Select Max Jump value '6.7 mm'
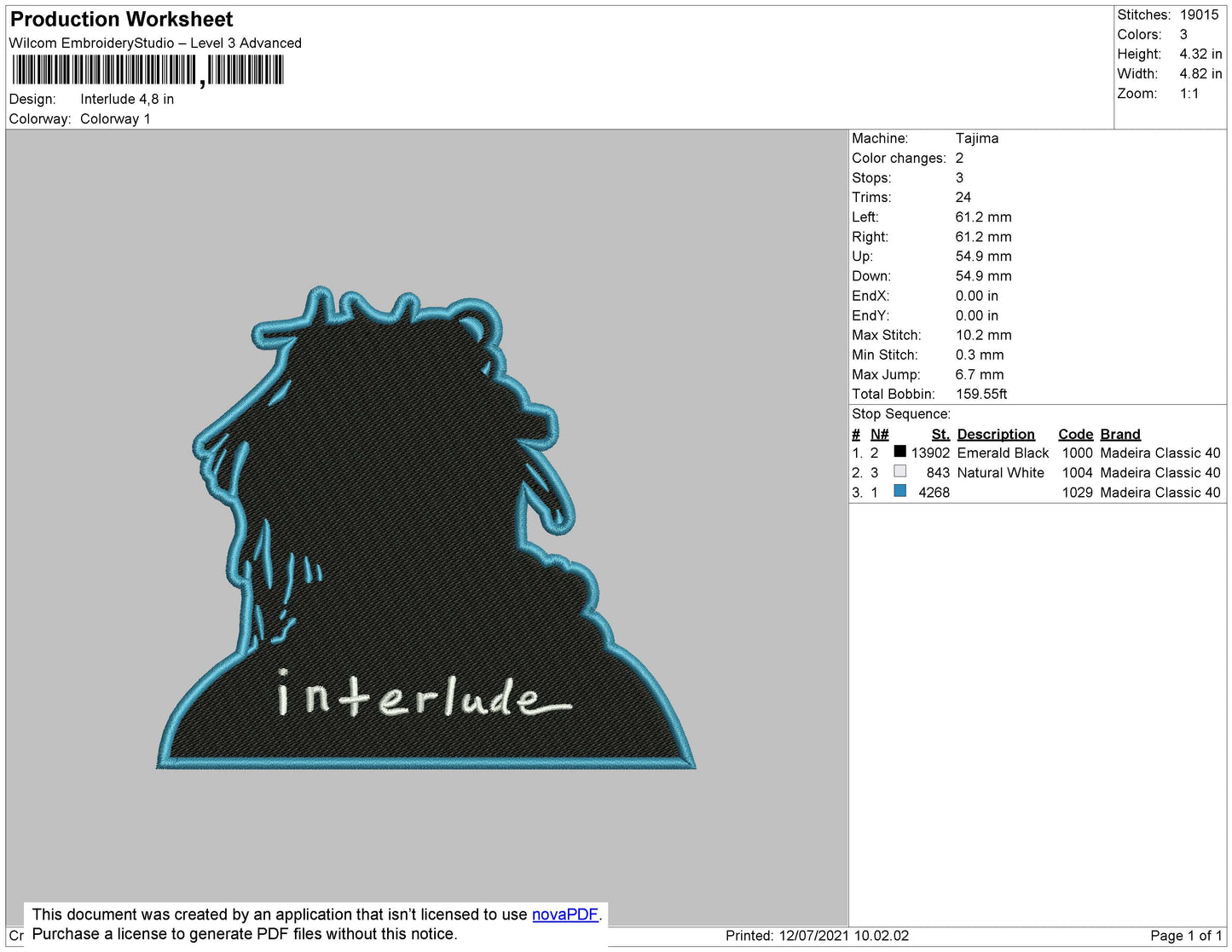 979,374
